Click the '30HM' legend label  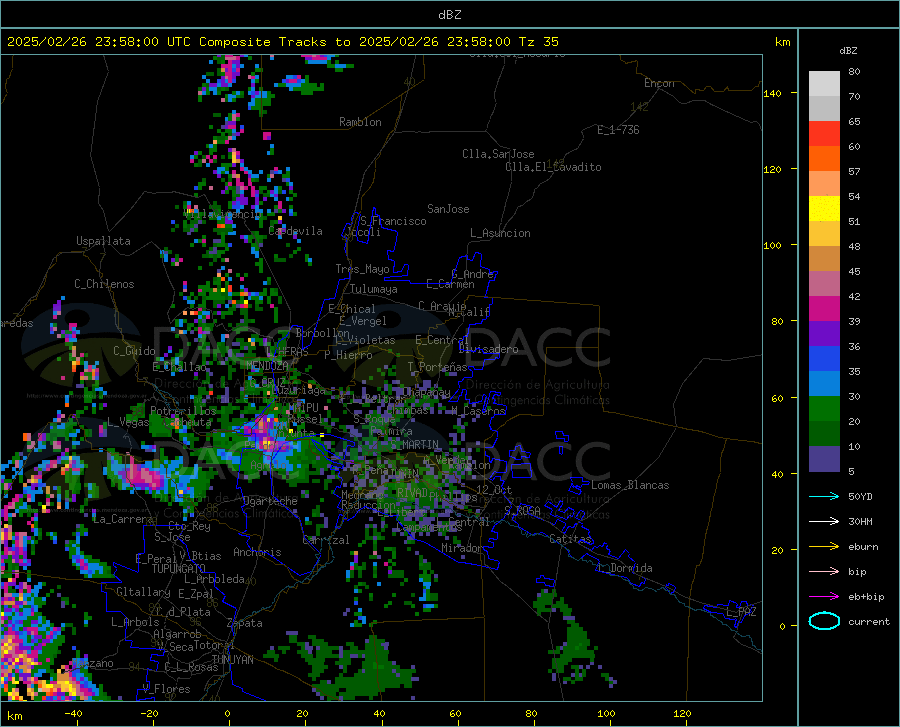(x=860, y=522)
